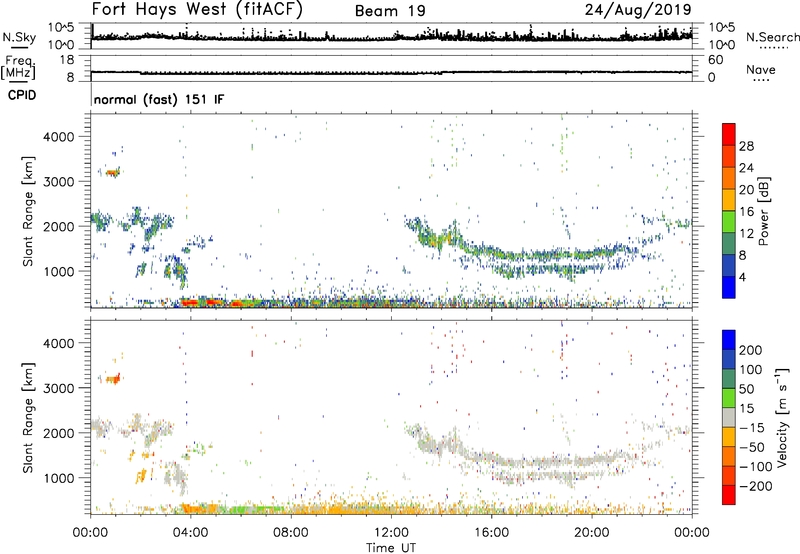Click the red top segment of Power colorbar

729,134
